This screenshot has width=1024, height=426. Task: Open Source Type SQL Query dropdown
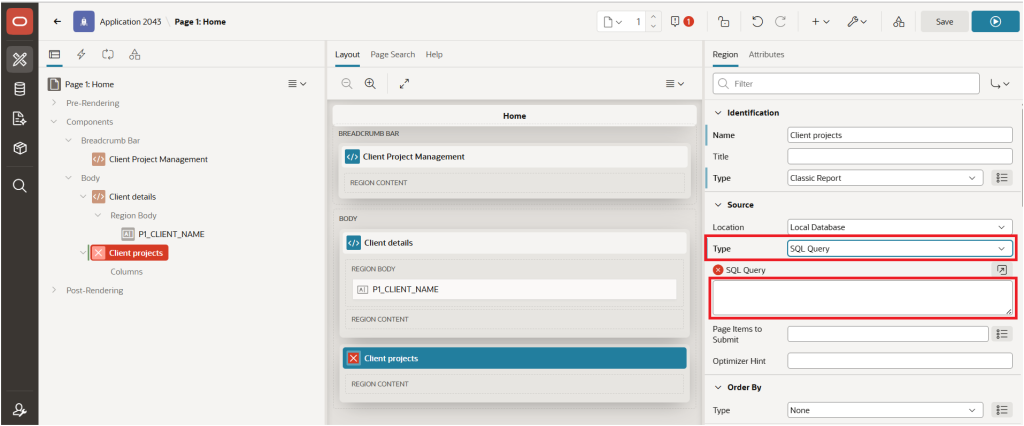point(900,248)
